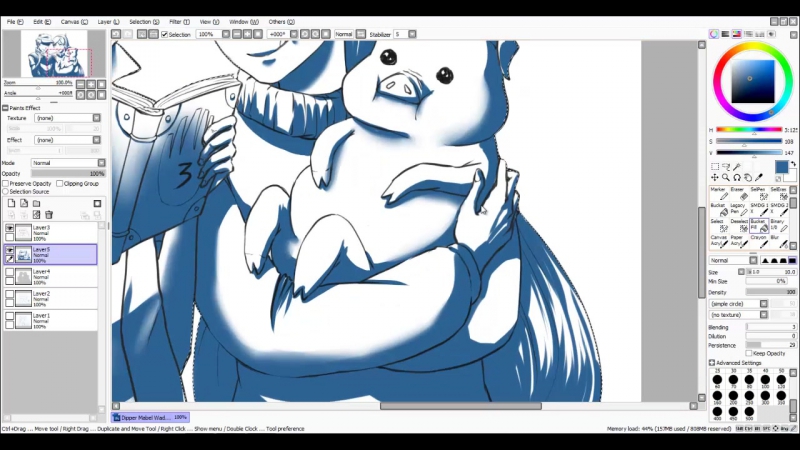Create a new layer folder
Screen dimensions: 800x450
coord(36,204)
